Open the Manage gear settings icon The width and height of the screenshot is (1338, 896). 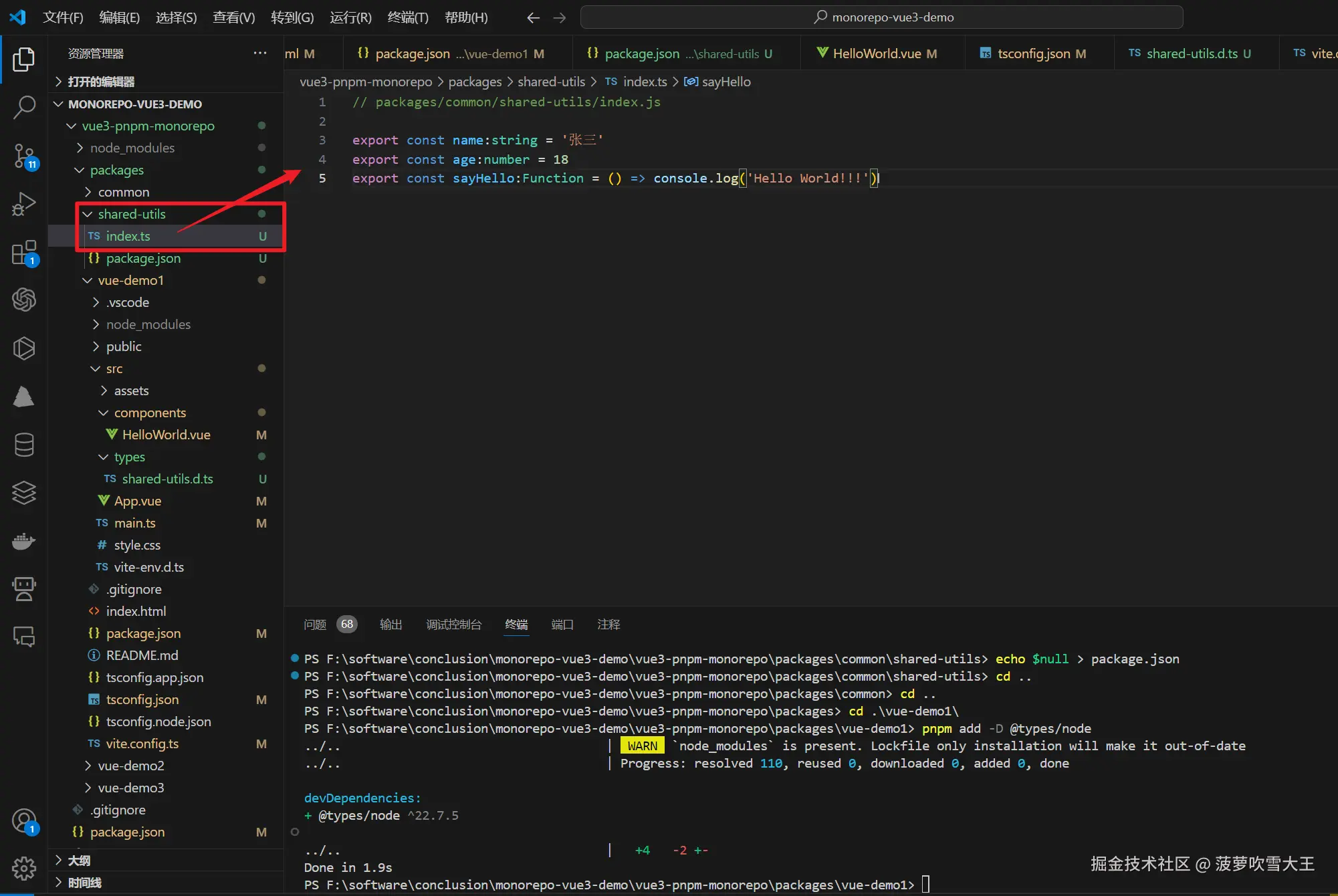24,869
